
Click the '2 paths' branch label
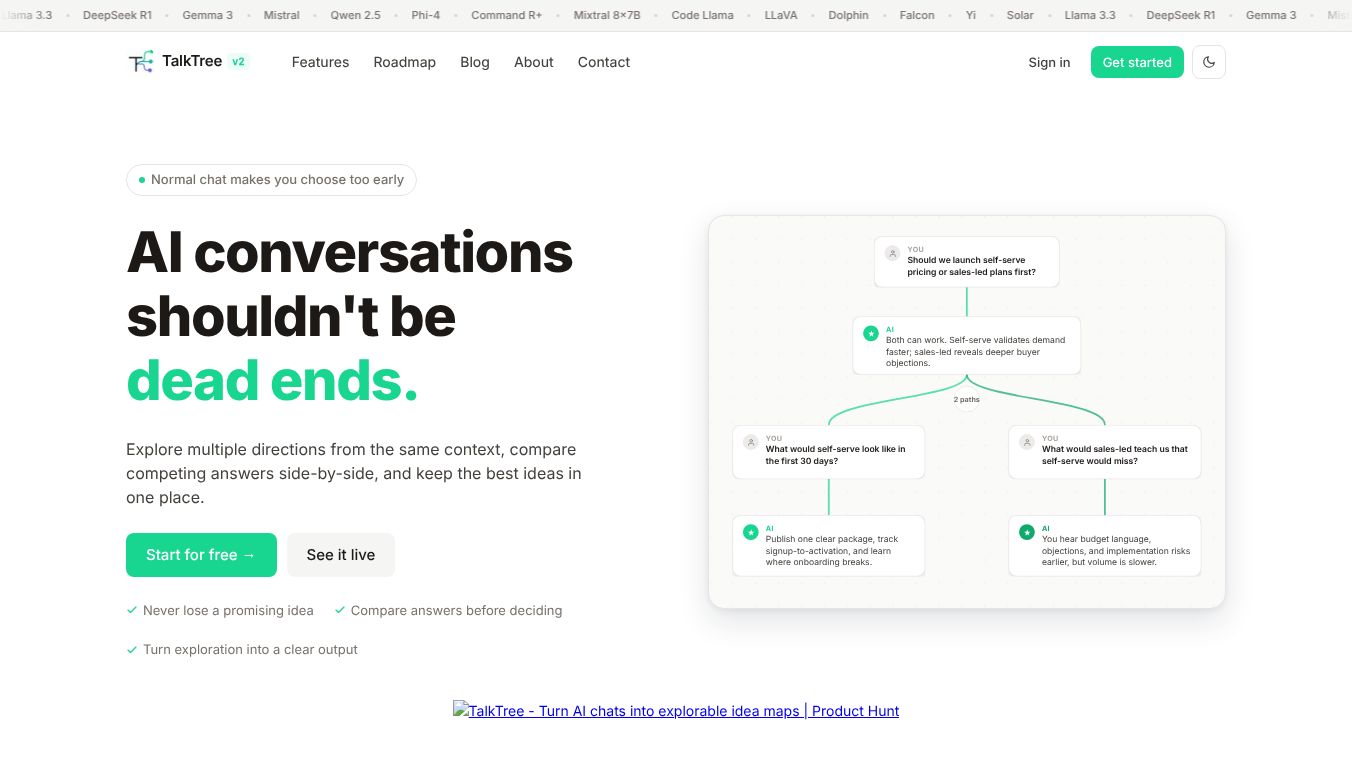967,399
